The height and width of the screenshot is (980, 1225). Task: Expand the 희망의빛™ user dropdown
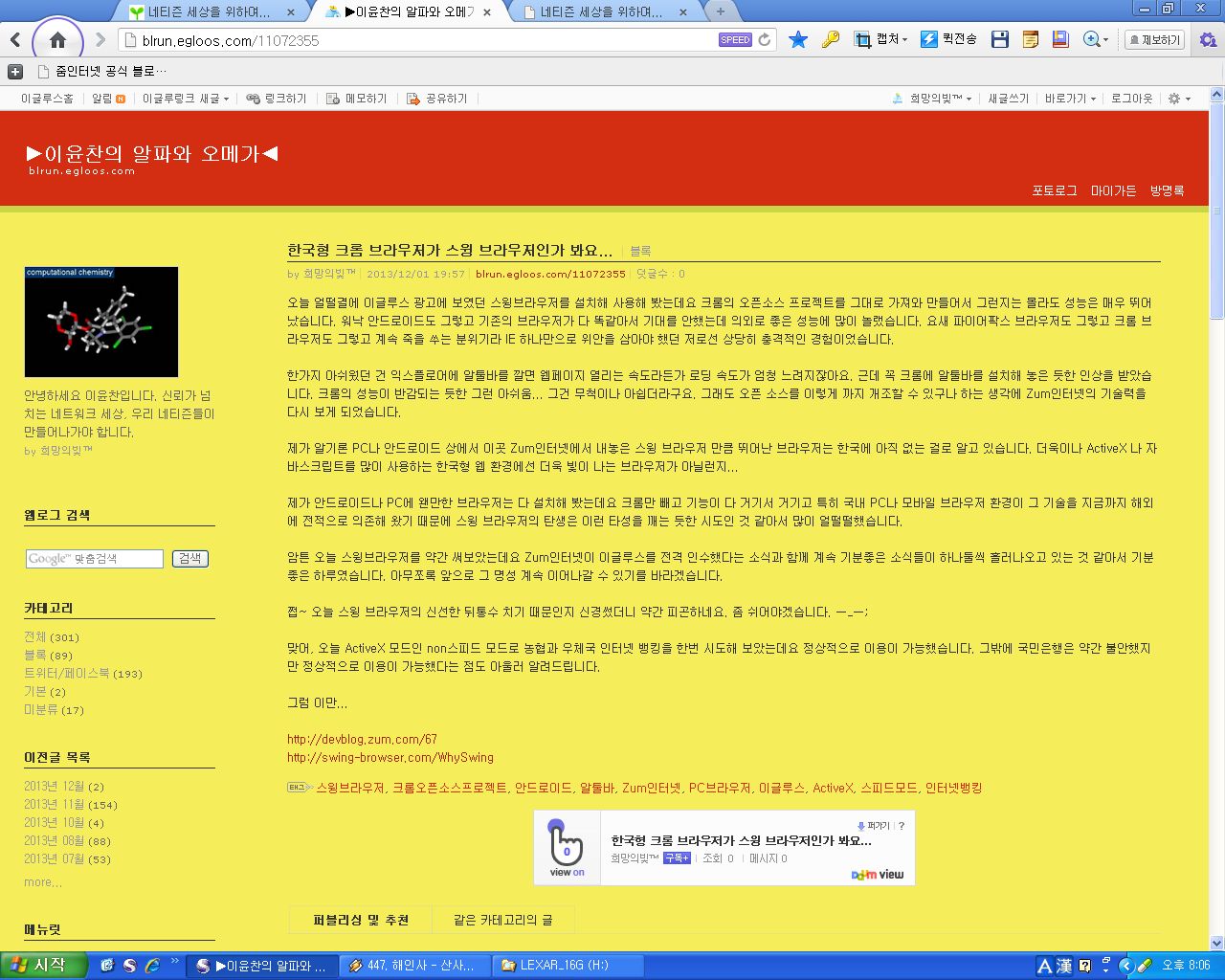pyautogui.click(x=931, y=99)
